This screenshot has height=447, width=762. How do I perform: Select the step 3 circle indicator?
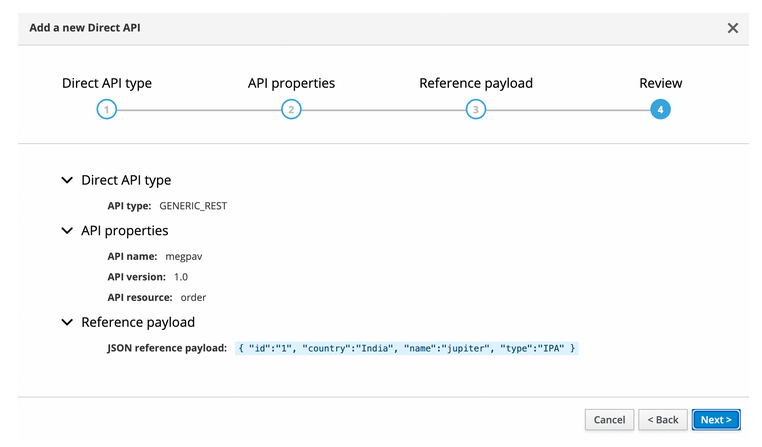pyautogui.click(x=476, y=109)
